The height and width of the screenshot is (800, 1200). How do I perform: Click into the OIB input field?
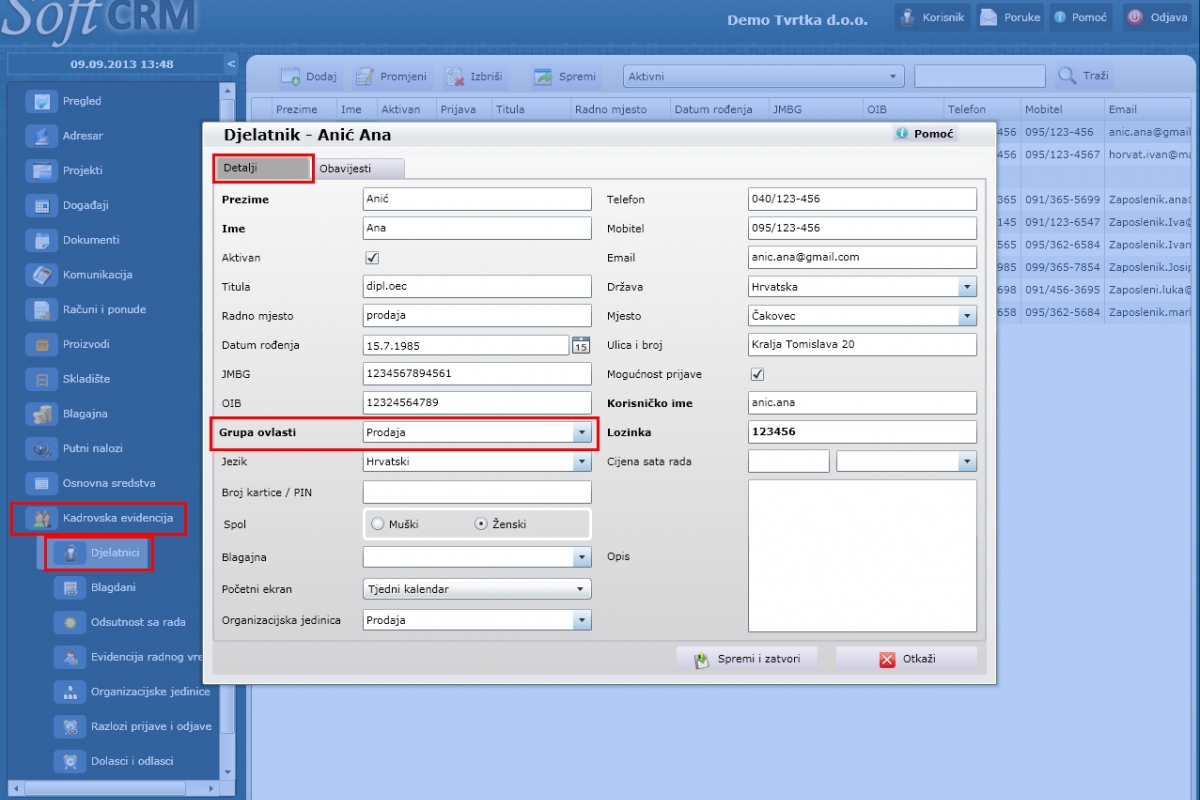[477, 403]
